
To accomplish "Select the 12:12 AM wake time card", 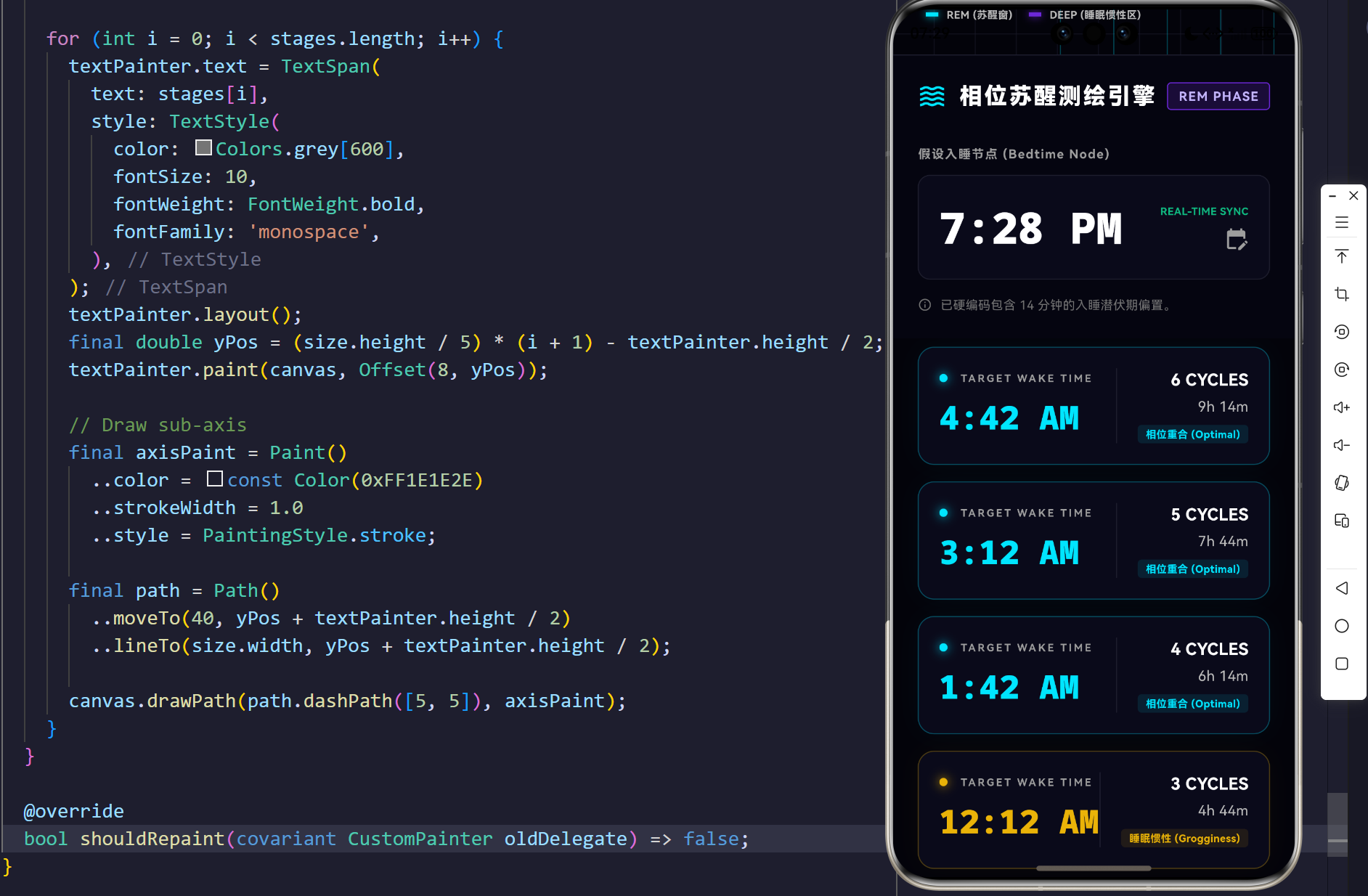I will pyautogui.click(x=1094, y=810).
